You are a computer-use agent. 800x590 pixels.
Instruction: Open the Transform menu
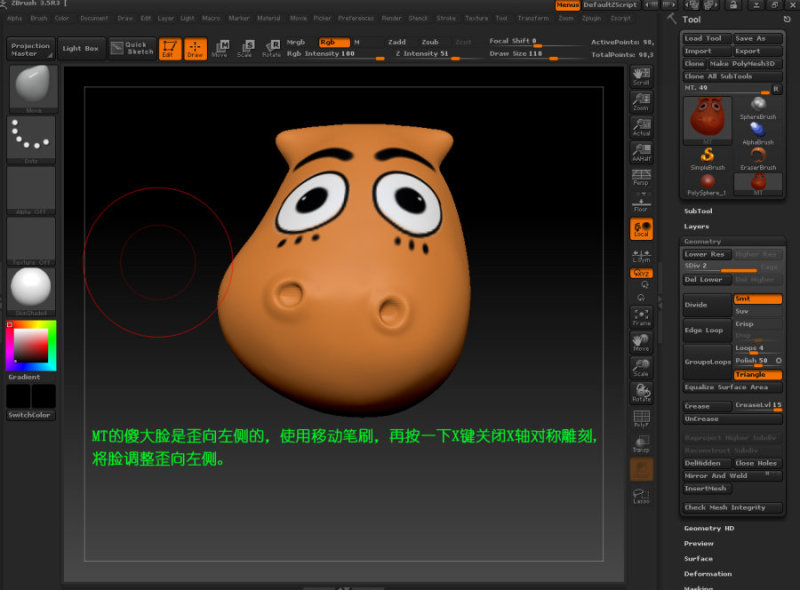(533, 18)
